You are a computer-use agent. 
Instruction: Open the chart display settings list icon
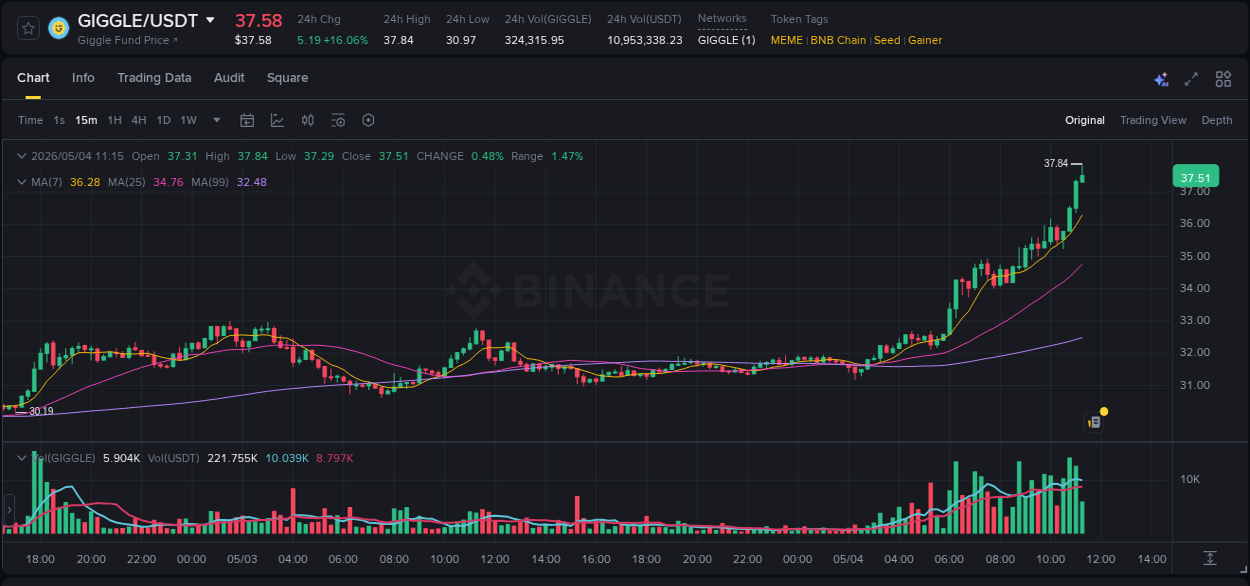point(338,120)
